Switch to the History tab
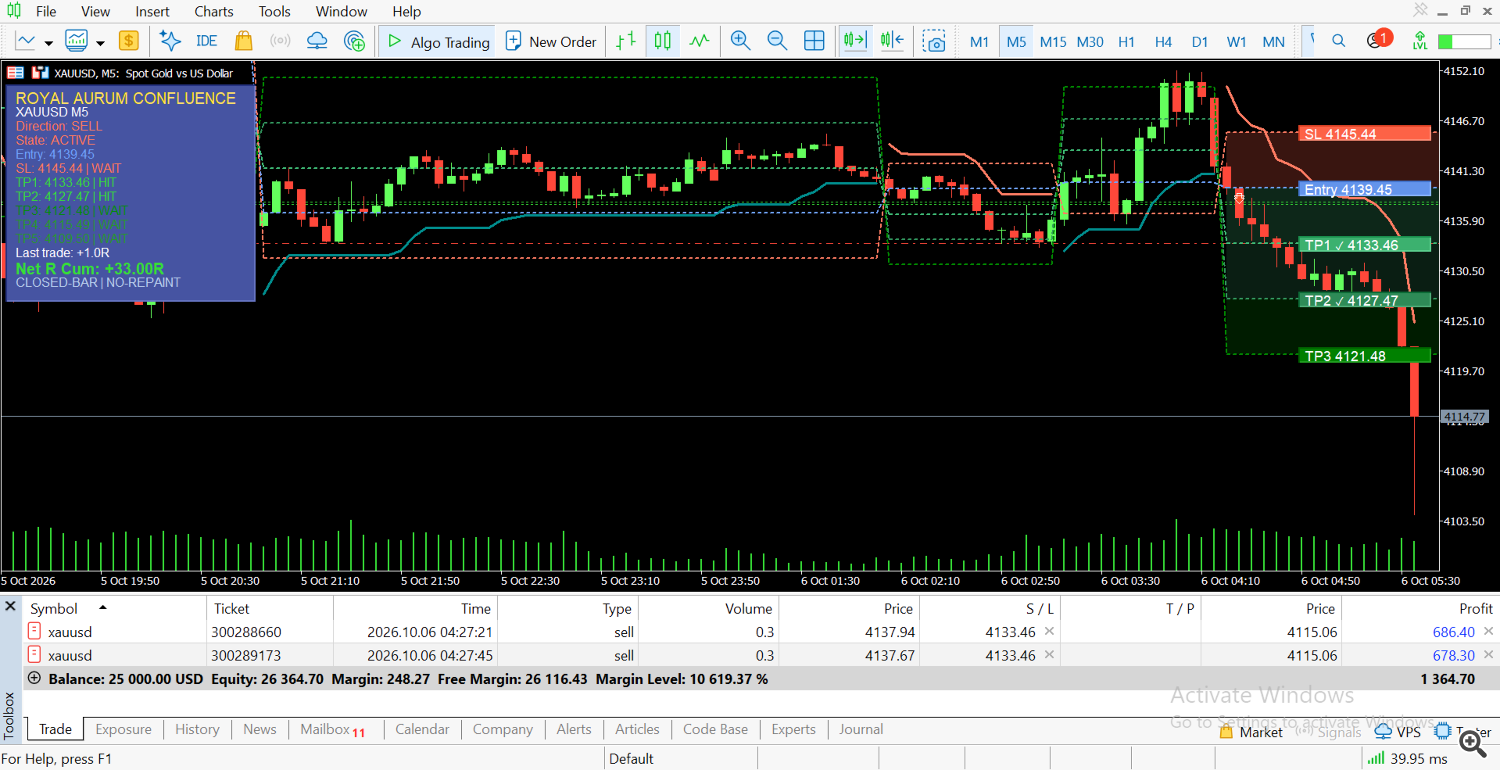Viewport: 1500px width, 770px height. [197, 729]
